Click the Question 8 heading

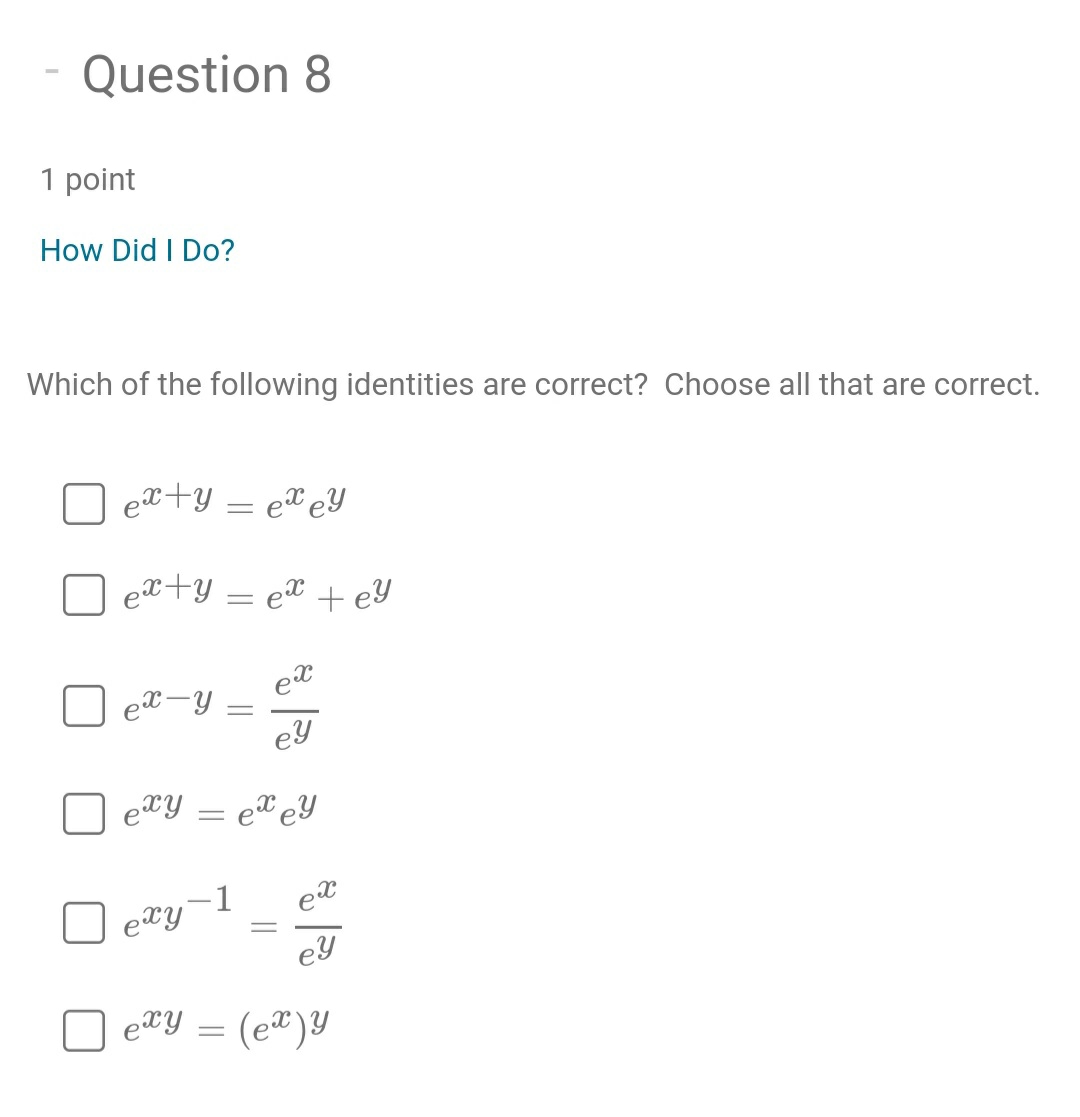206,74
